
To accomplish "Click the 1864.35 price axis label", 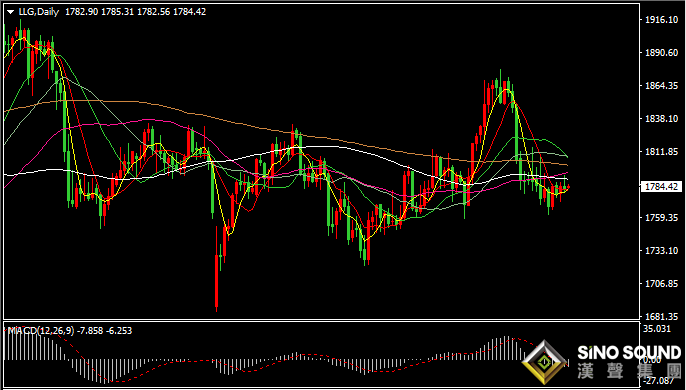I will [662, 86].
